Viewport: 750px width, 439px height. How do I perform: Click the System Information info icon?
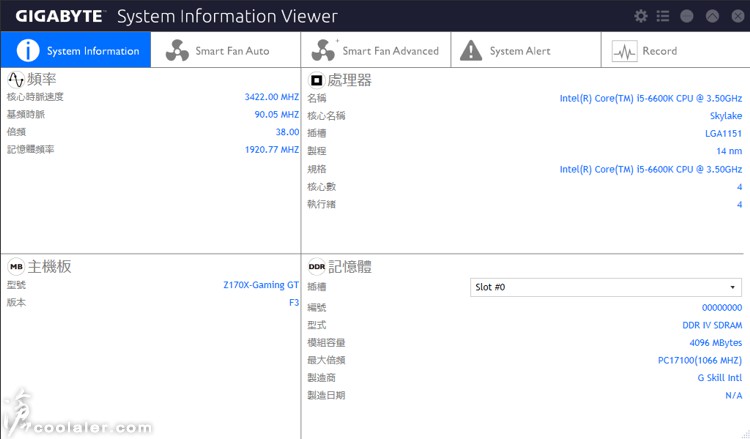28,50
